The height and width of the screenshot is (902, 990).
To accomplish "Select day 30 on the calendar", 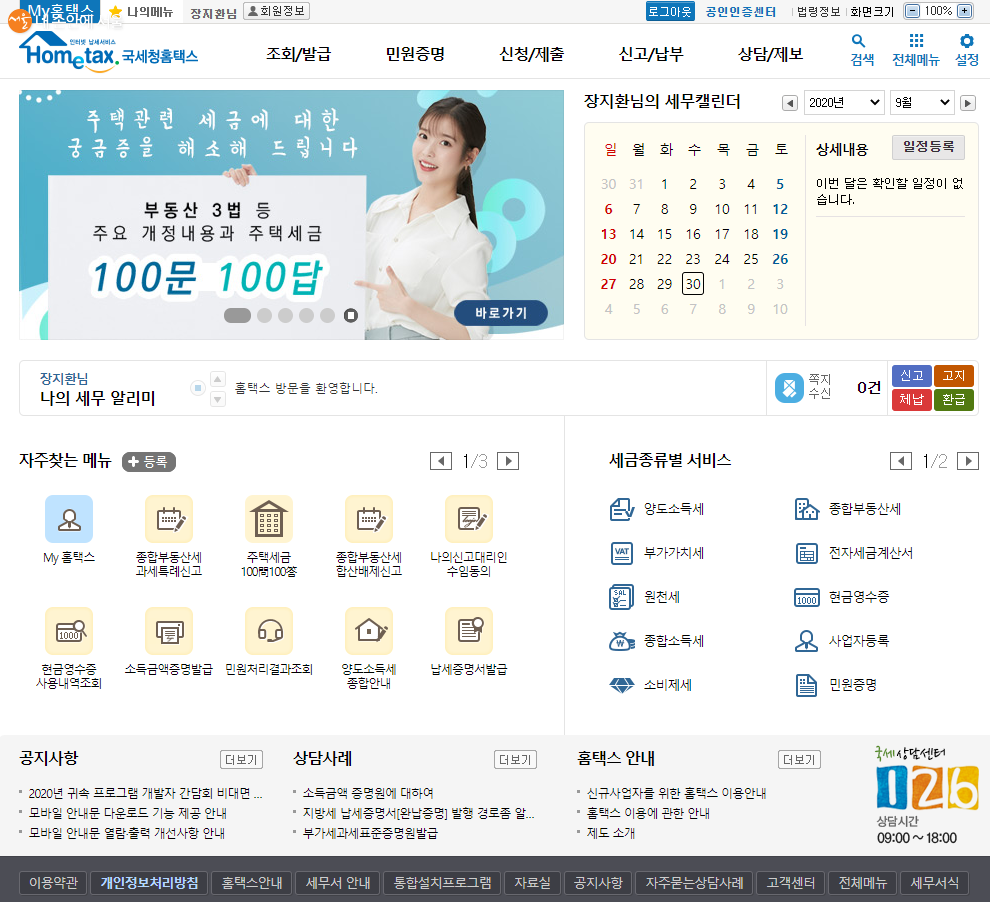I will point(692,284).
